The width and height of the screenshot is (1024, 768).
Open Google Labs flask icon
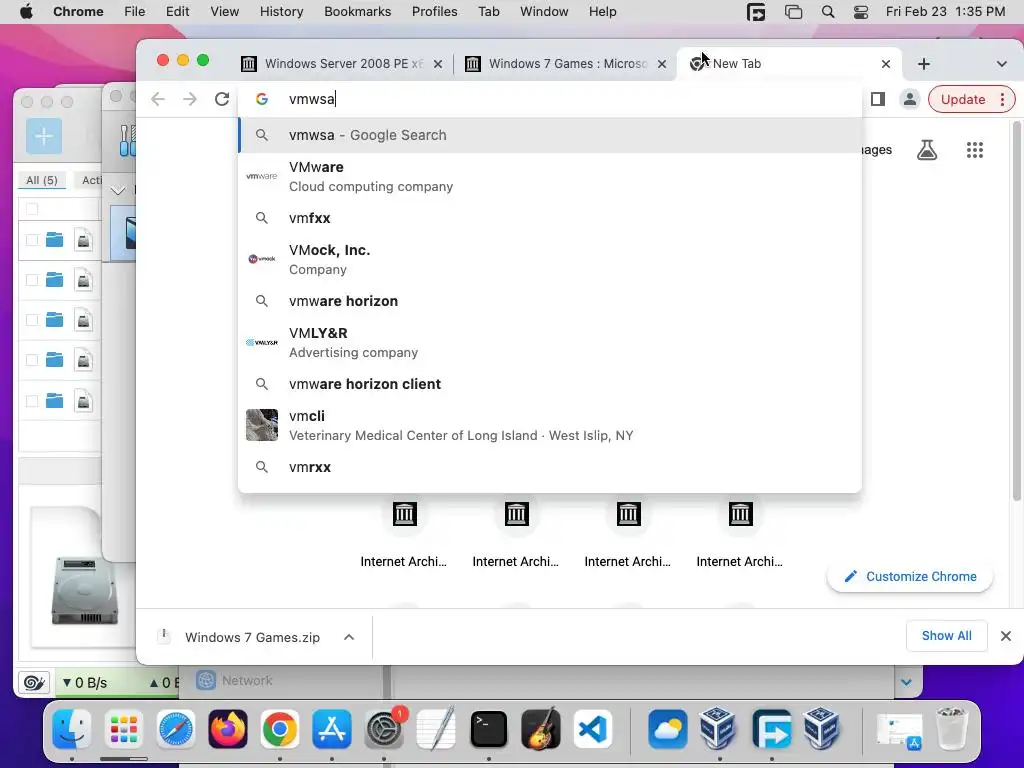coord(927,150)
